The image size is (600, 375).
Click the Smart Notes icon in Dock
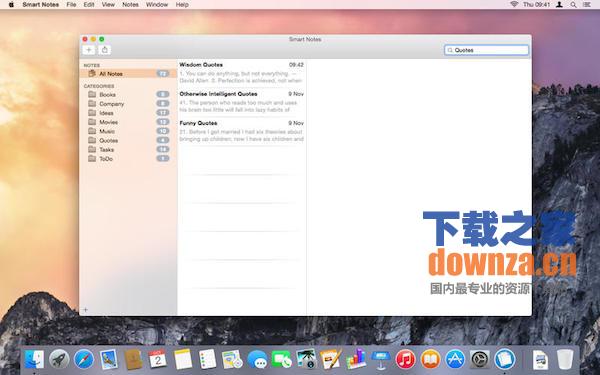pos(505,359)
